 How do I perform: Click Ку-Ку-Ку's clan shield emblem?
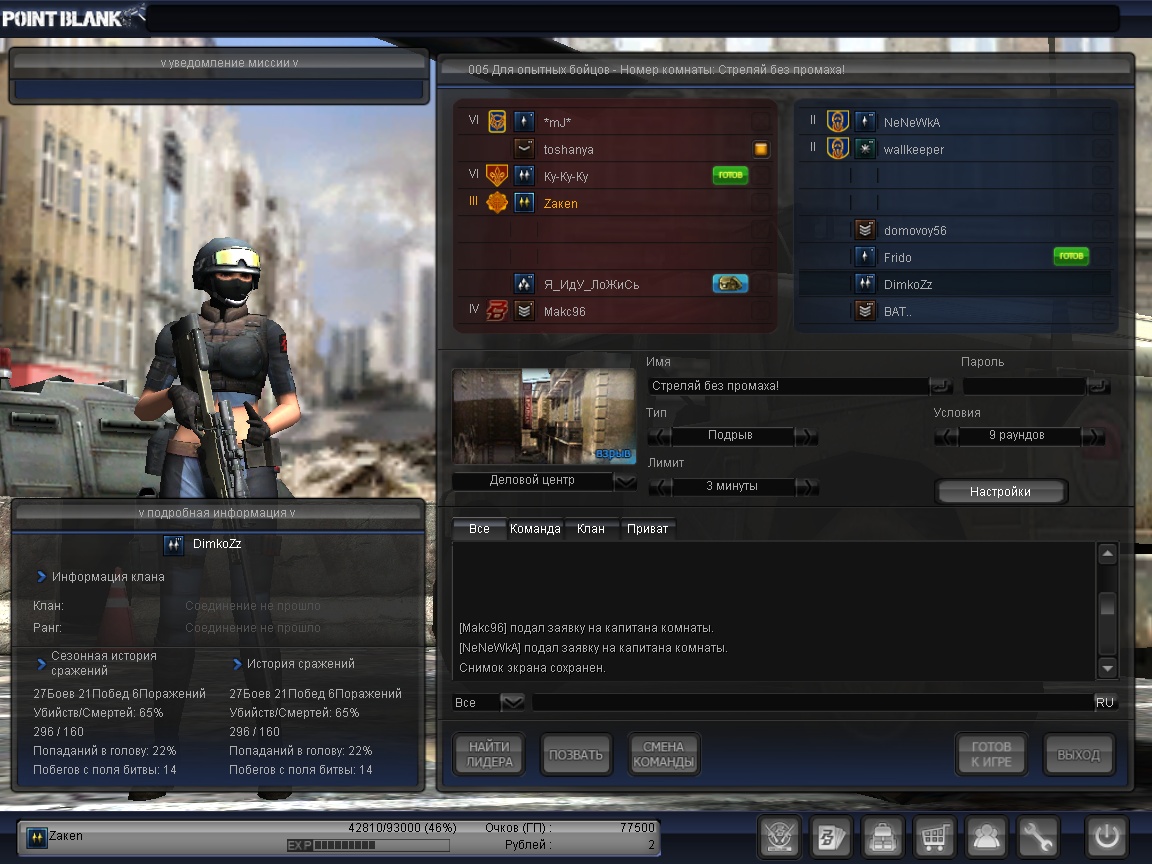click(x=497, y=176)
